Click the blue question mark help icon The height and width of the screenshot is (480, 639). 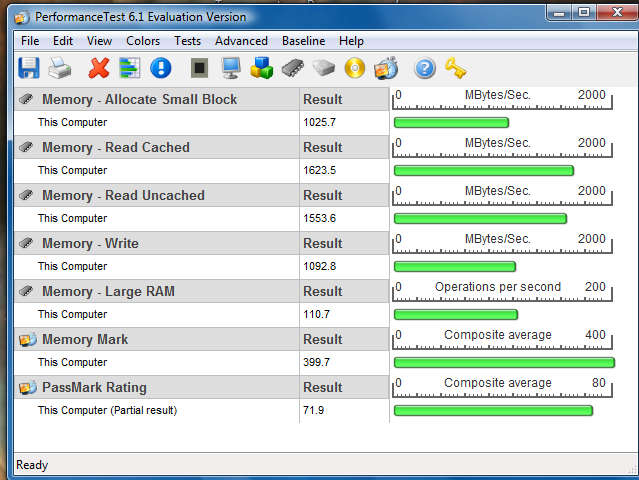pos(425,68)
